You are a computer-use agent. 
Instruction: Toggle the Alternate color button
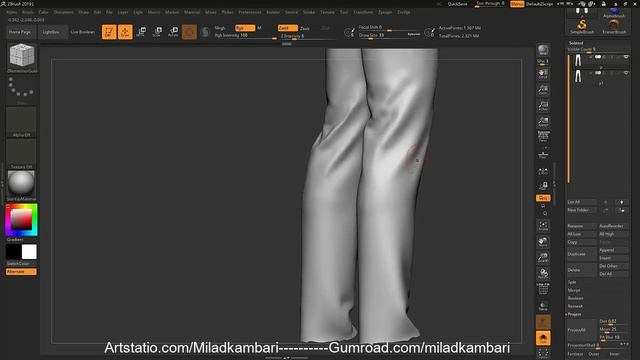coord(21,271)
